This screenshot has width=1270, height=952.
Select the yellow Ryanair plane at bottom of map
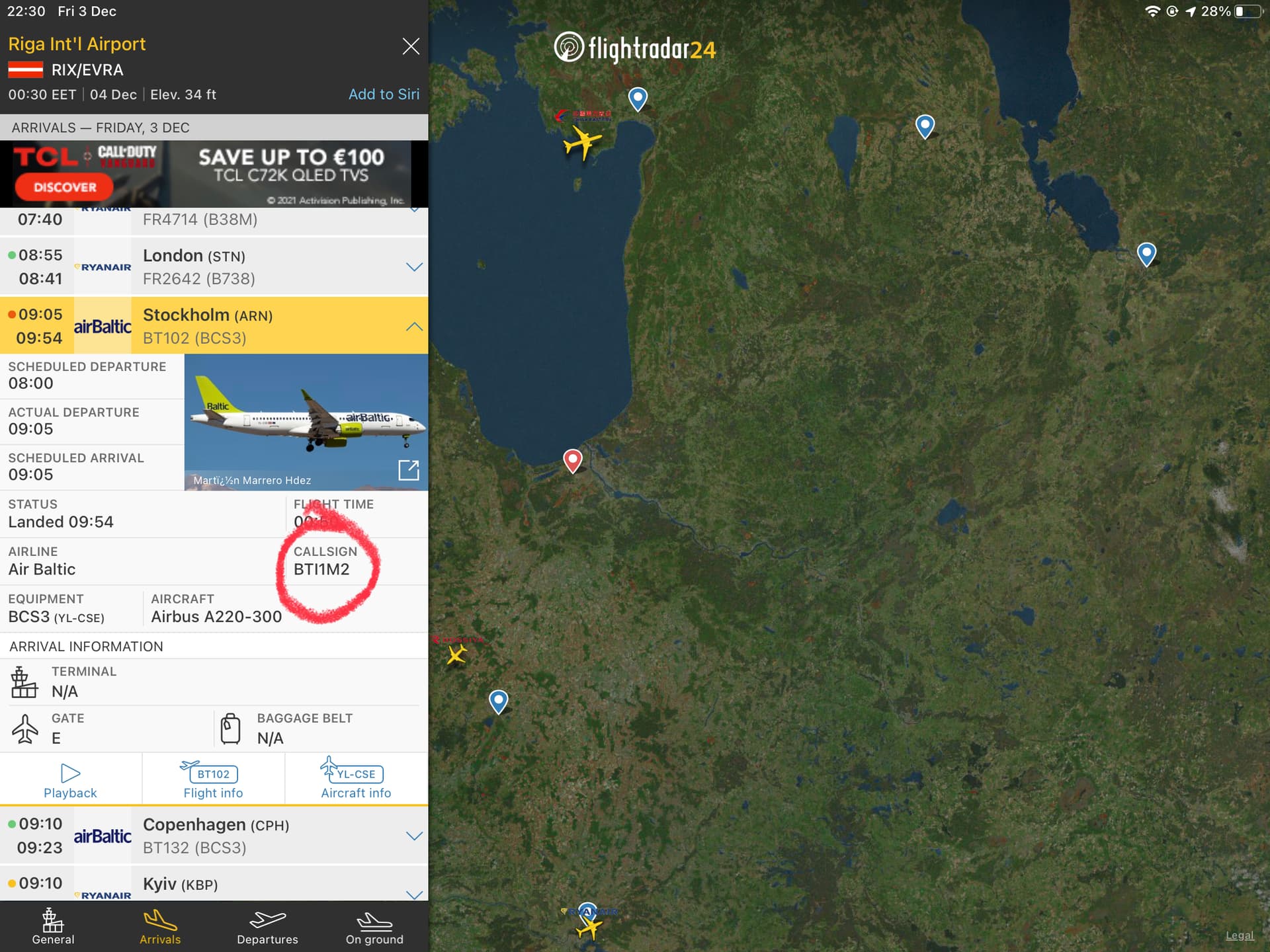[589, 927]
